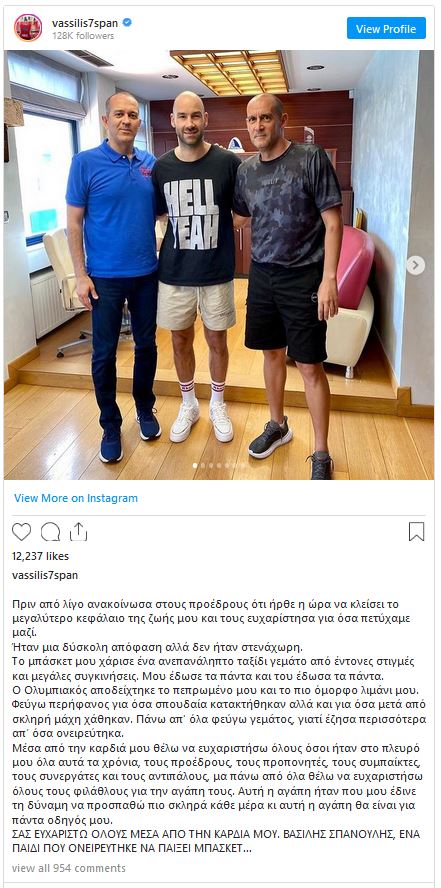Click the View Profile button
Image resolution: width=441 pixels, height=888 pixels.
[386, 28]
